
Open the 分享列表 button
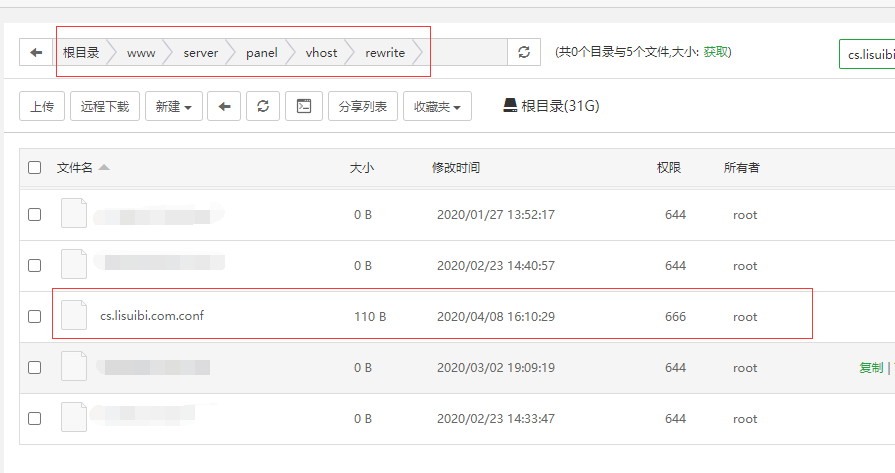[362, 106]
